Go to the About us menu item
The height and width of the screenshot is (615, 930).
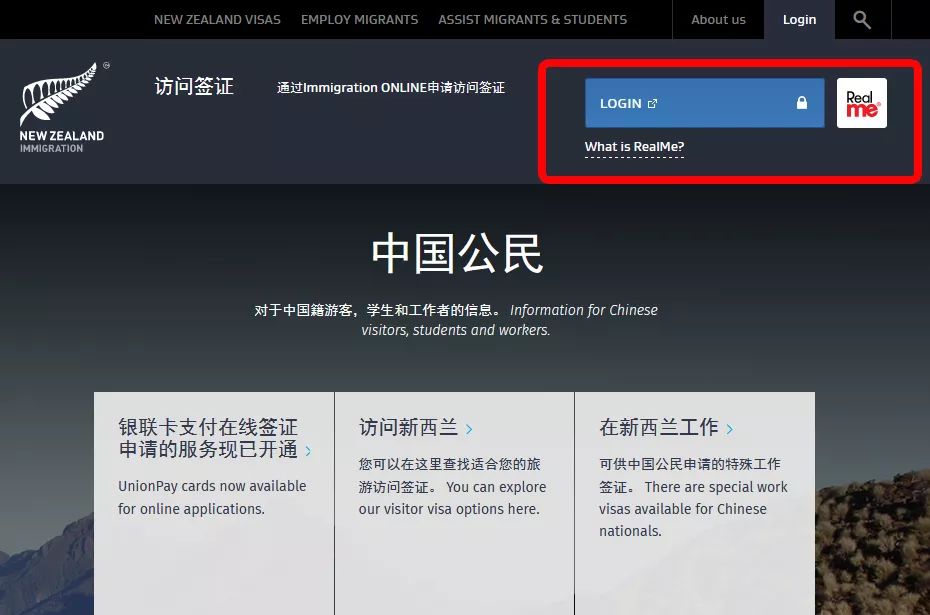point(718,20)
